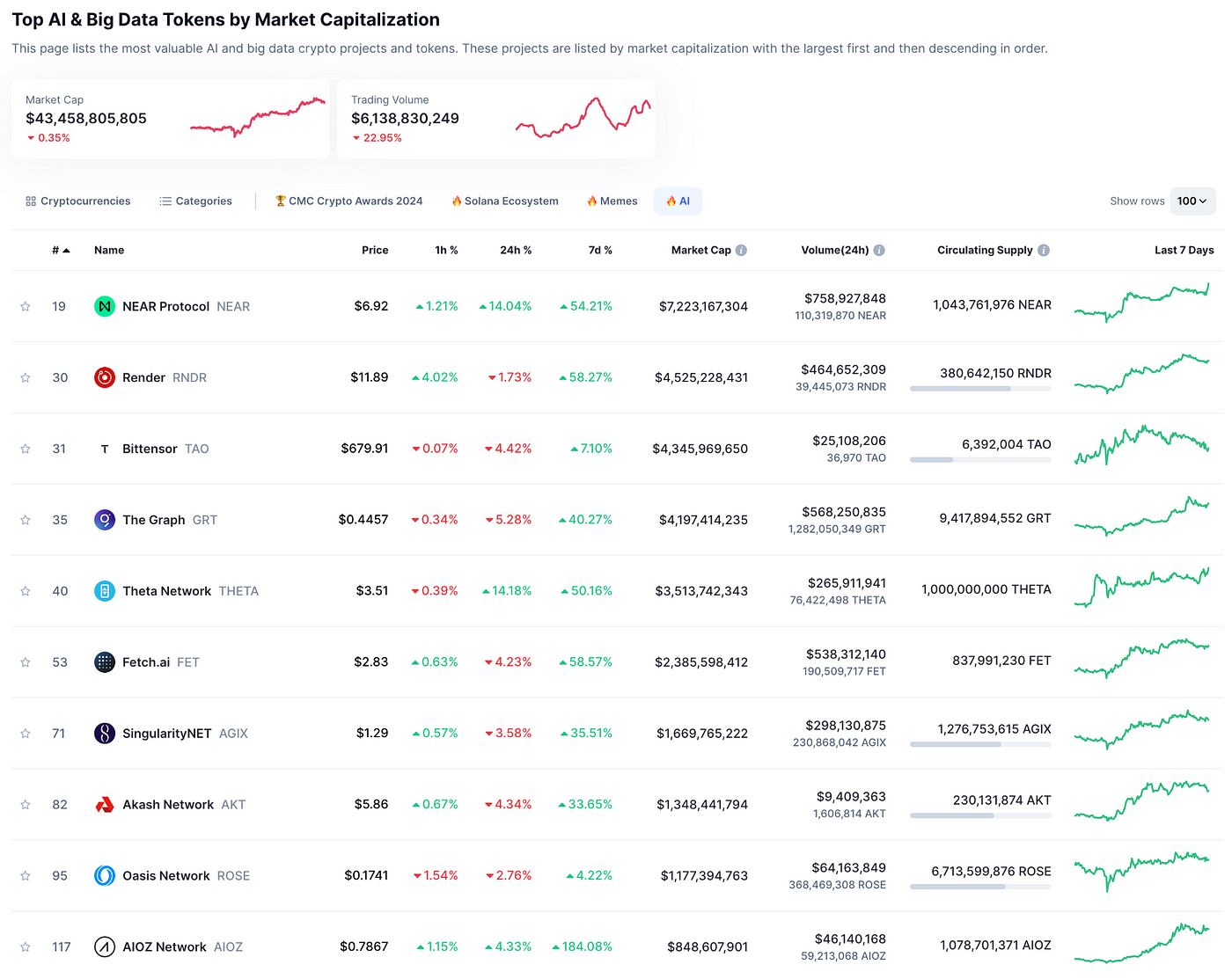This screenshot has height=979, width=1232.
Task: Open the Categories tab
Action: pyautogui.click(x=195, y=201)
